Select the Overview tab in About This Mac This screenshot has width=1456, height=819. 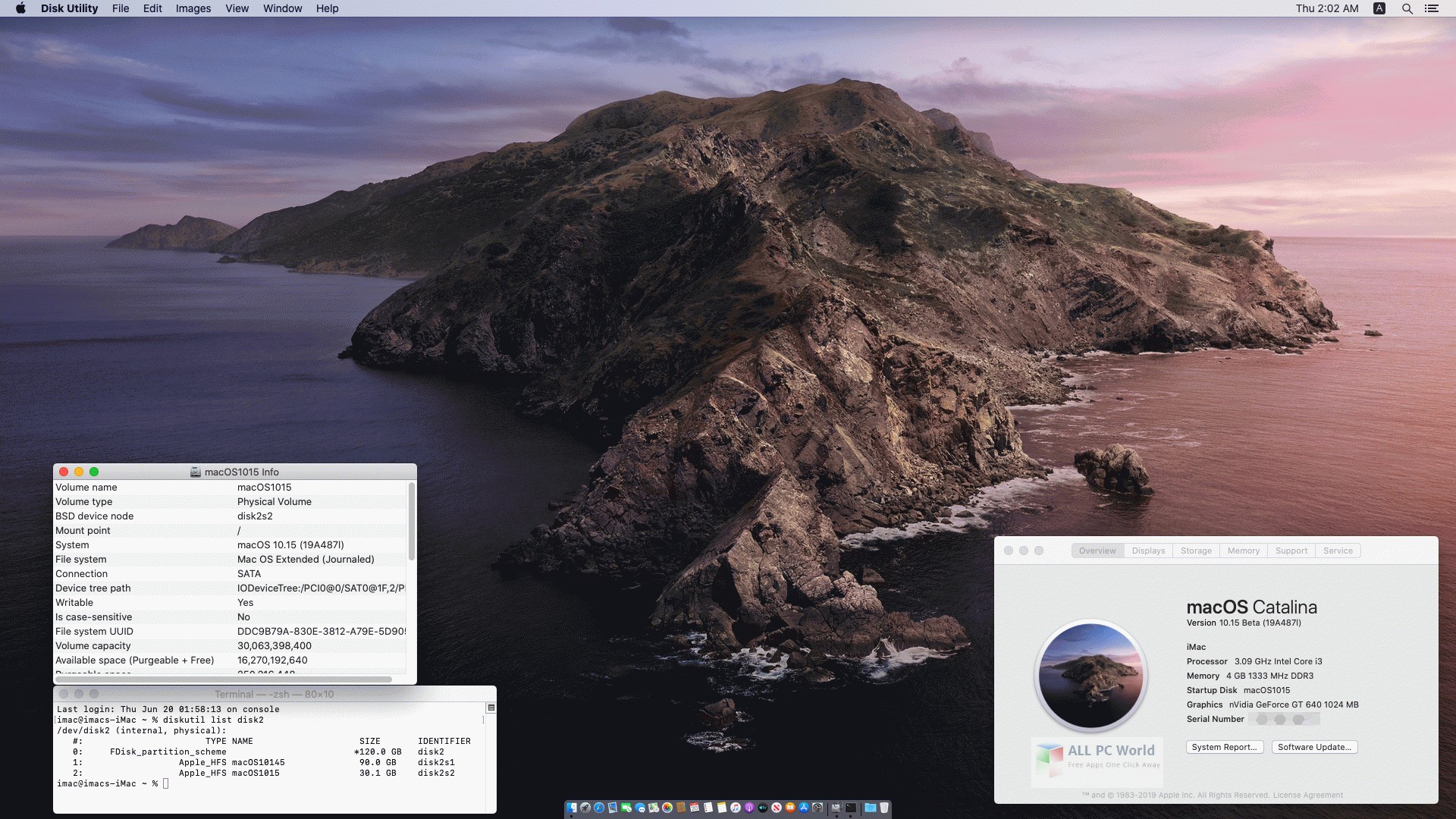(x=1097, y=550)
